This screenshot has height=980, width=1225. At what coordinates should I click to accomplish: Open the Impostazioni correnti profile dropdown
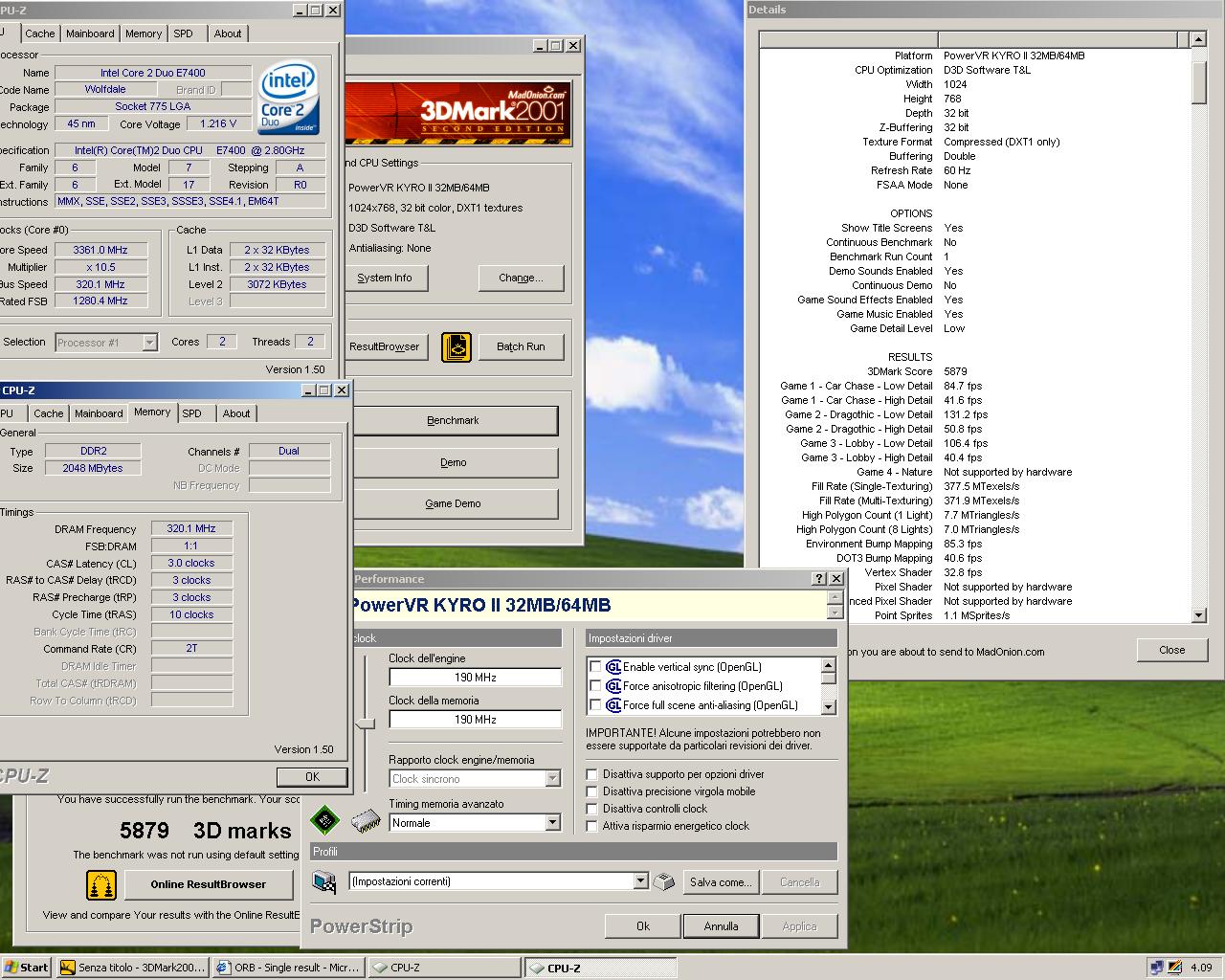point(640,881)
